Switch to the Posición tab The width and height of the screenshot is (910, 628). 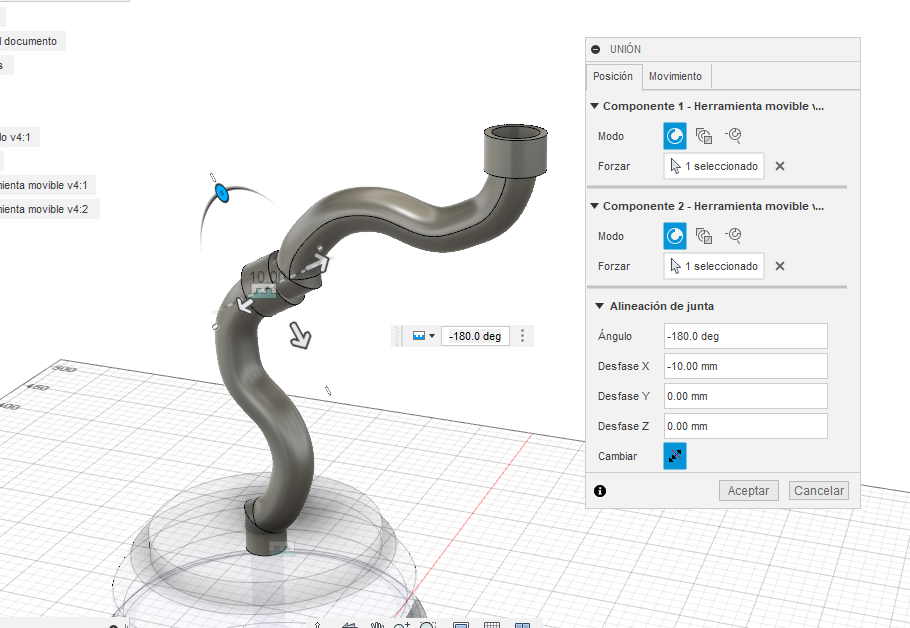coord(613,76)
